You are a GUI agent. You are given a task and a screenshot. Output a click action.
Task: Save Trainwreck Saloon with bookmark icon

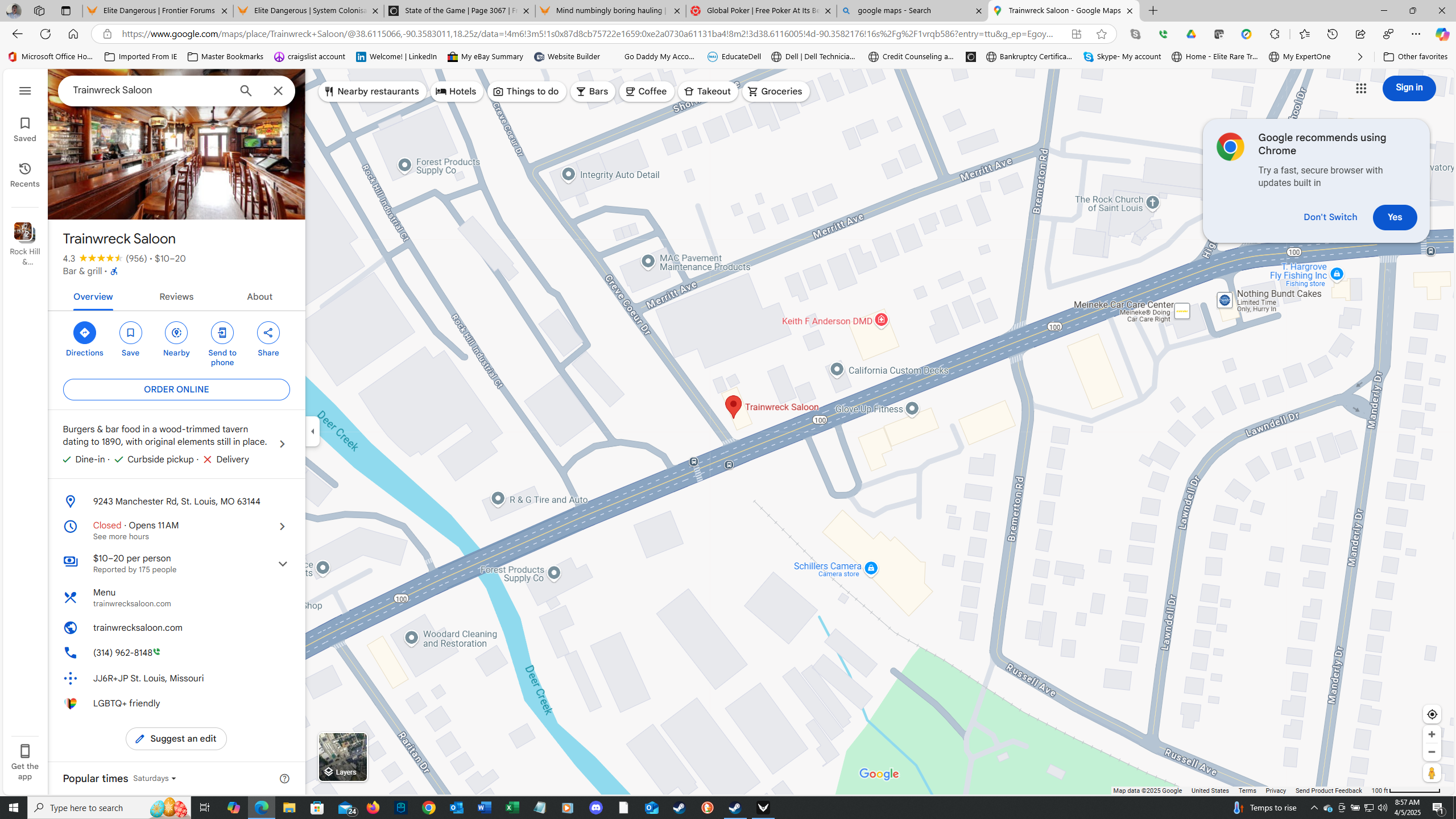(130, 333)
